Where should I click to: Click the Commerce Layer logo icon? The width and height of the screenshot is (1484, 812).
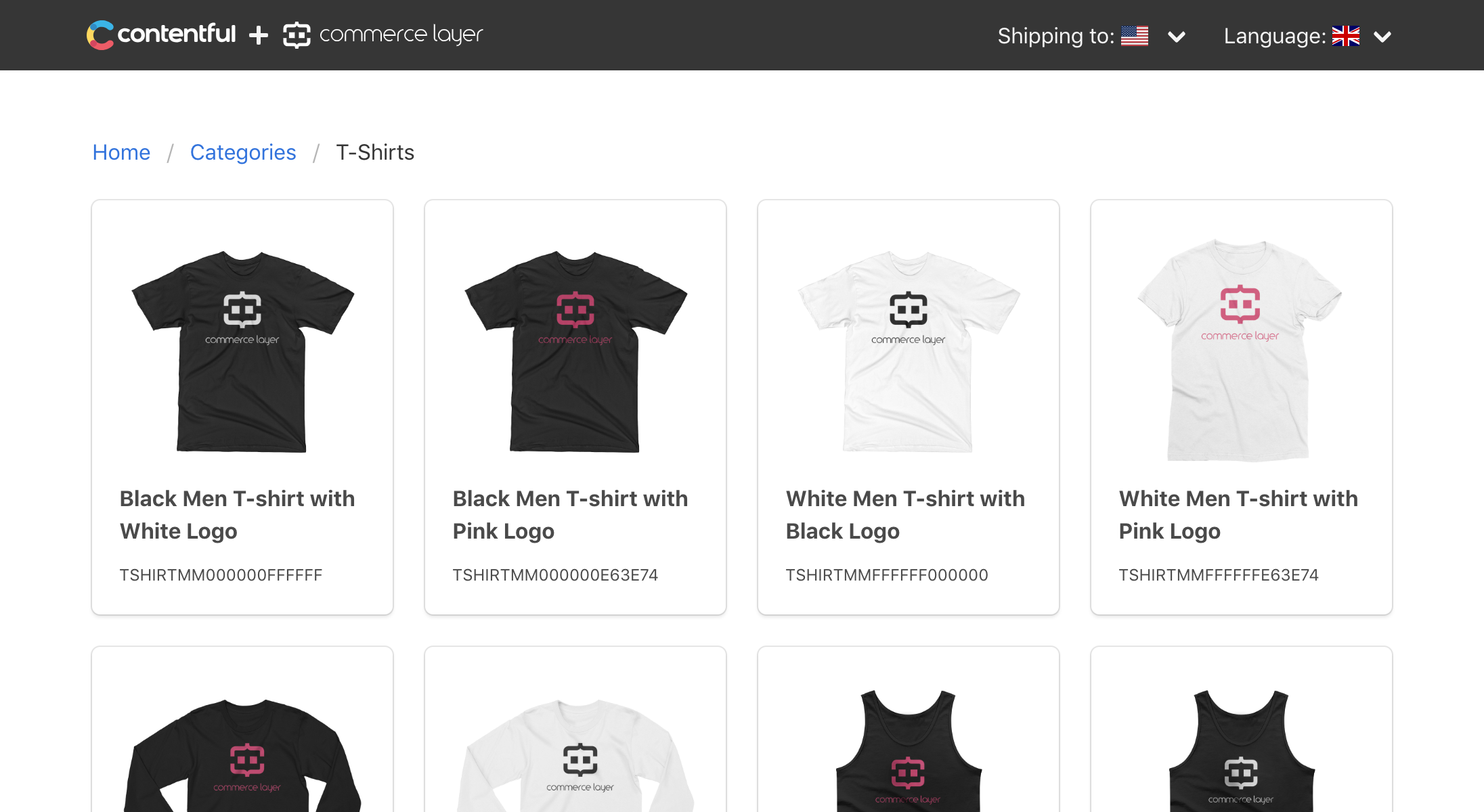click(296, 34)
